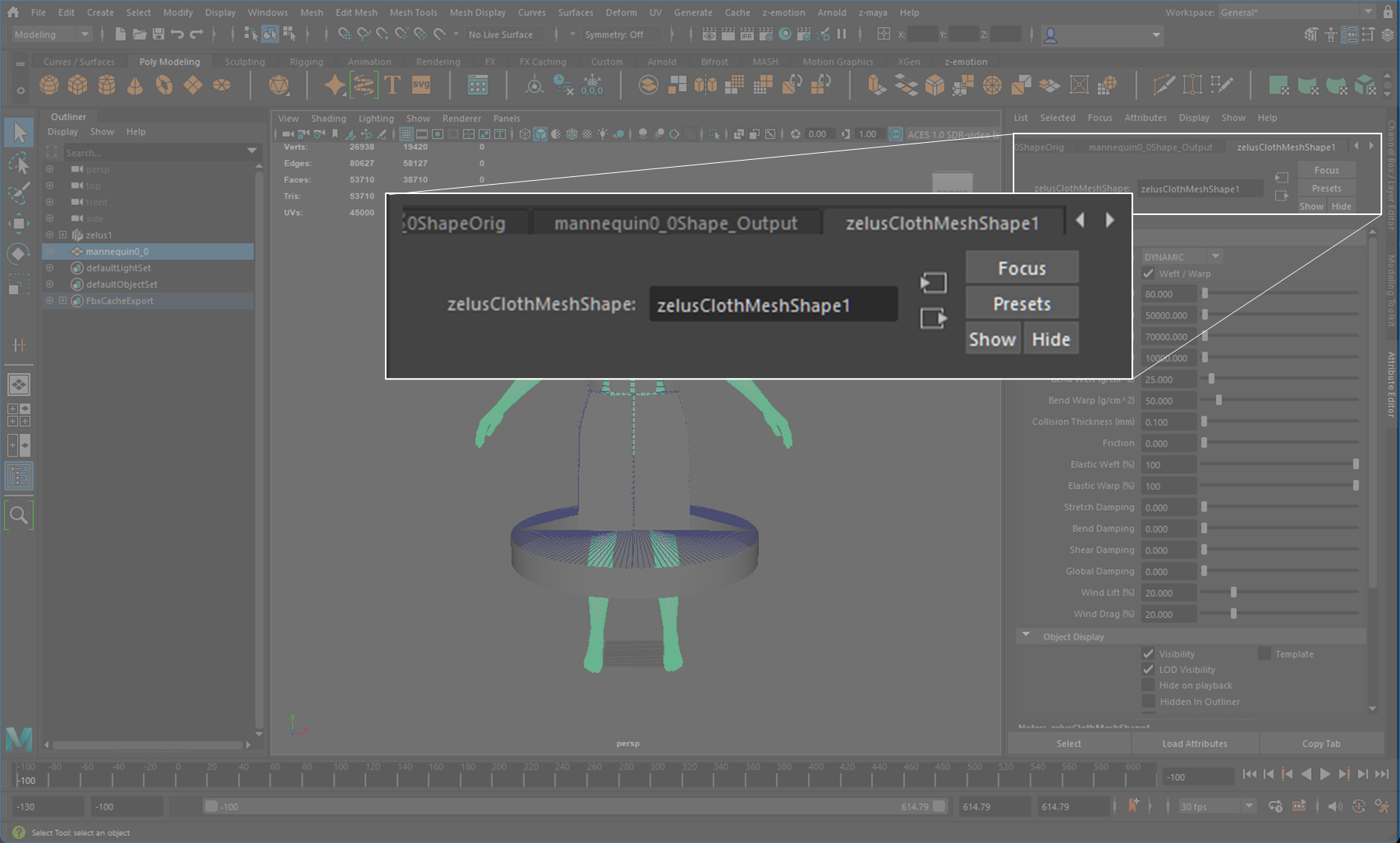The image size is (1400, 843).
Task: Toggle the Pause rendering icon
Action: click(842, 34)
